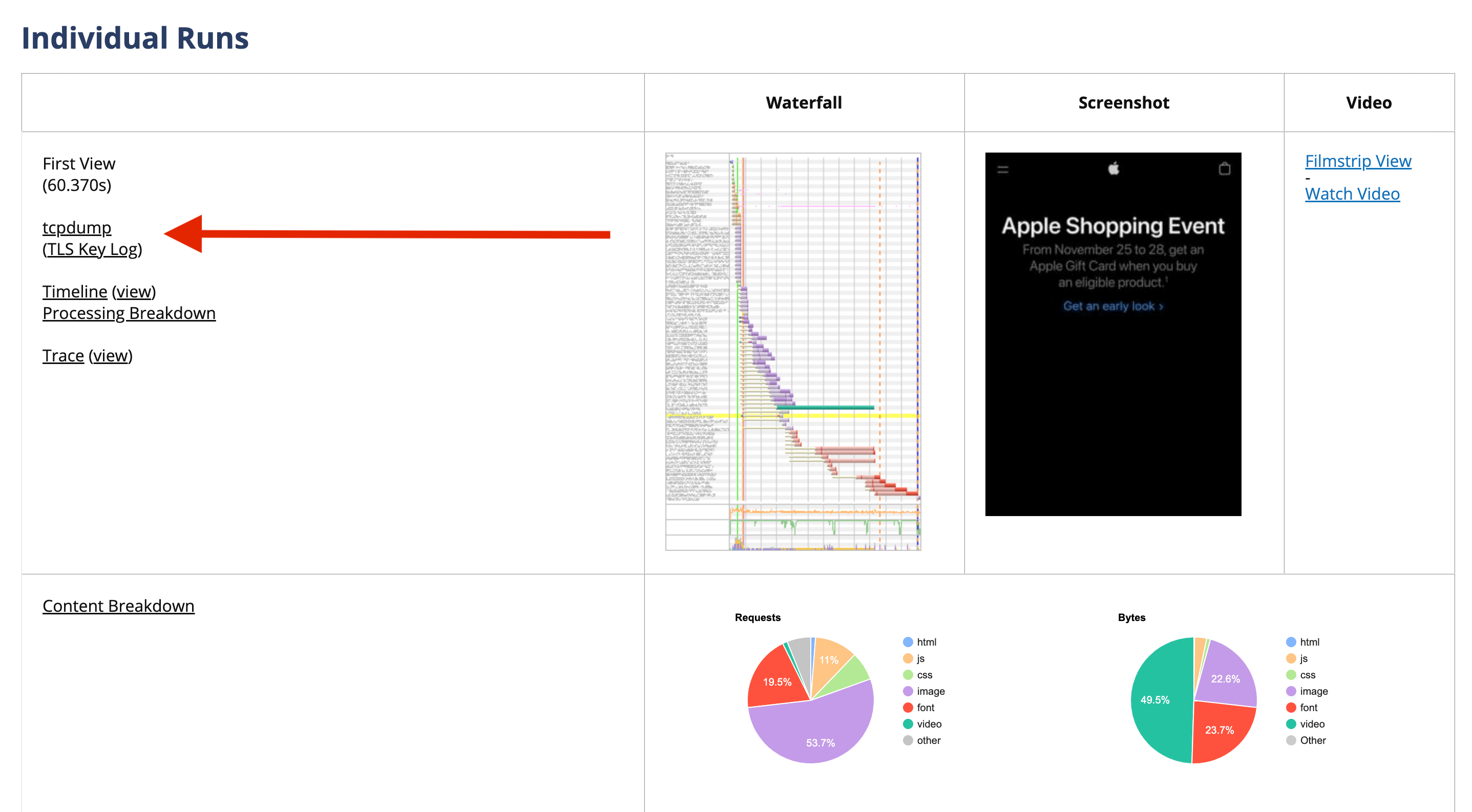Open the view link next to Timeline
Image resolution: width=1472 pixels, height=812 pixels.
[x=134, y=291]
